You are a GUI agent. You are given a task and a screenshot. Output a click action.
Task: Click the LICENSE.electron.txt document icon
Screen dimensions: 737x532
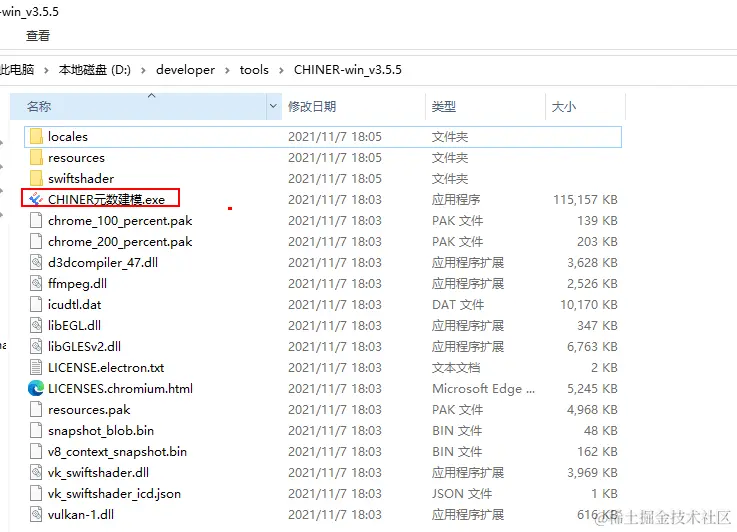tap(36, 368)
